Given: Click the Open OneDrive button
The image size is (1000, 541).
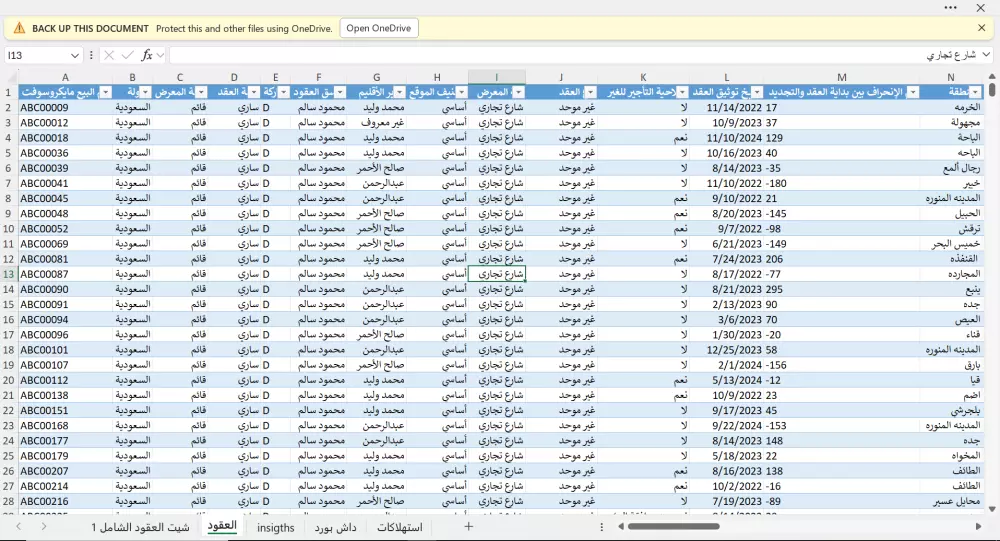Looking at the screenshot, I should click(378, 28).
